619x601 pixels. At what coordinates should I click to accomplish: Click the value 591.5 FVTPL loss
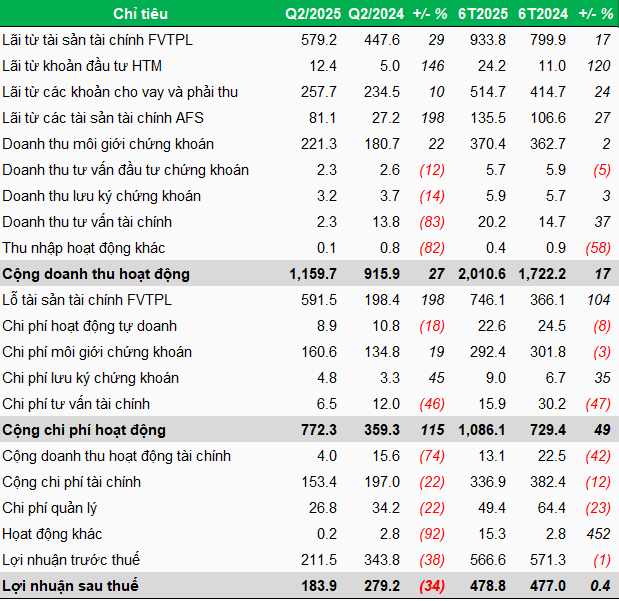[319, 300]
